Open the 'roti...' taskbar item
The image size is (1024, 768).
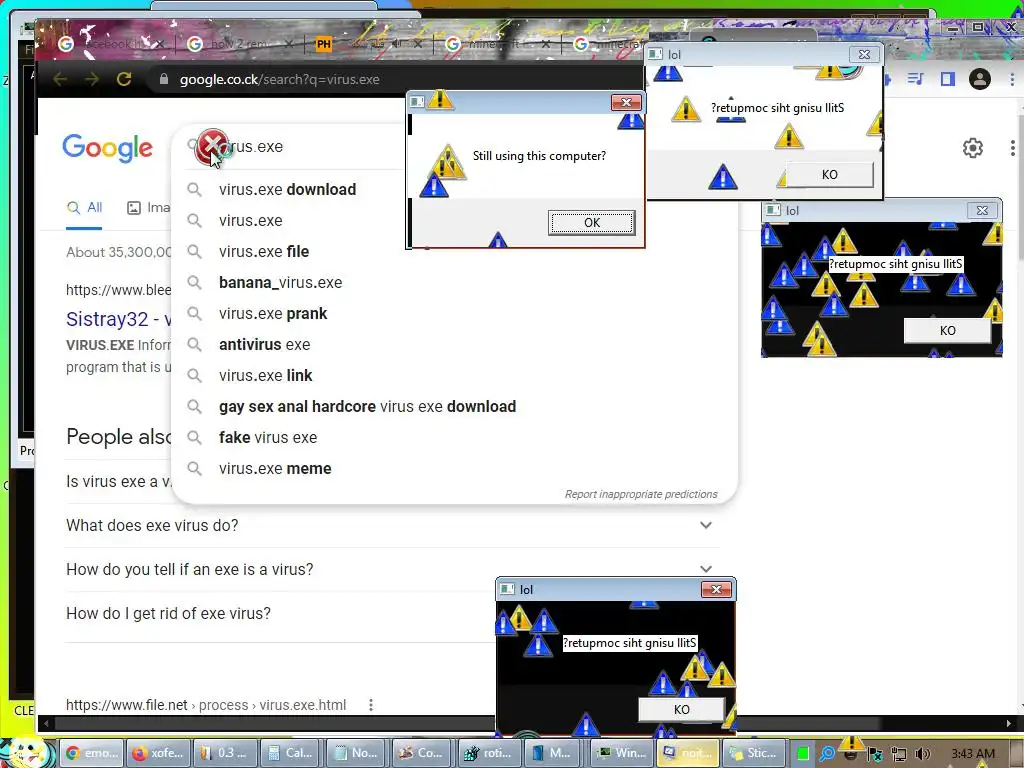click(x=489, y=752)
